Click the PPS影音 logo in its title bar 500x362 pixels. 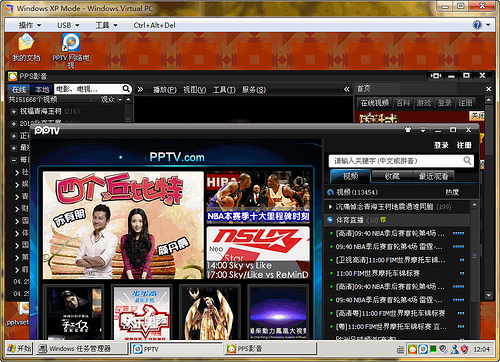pos(13,77)
